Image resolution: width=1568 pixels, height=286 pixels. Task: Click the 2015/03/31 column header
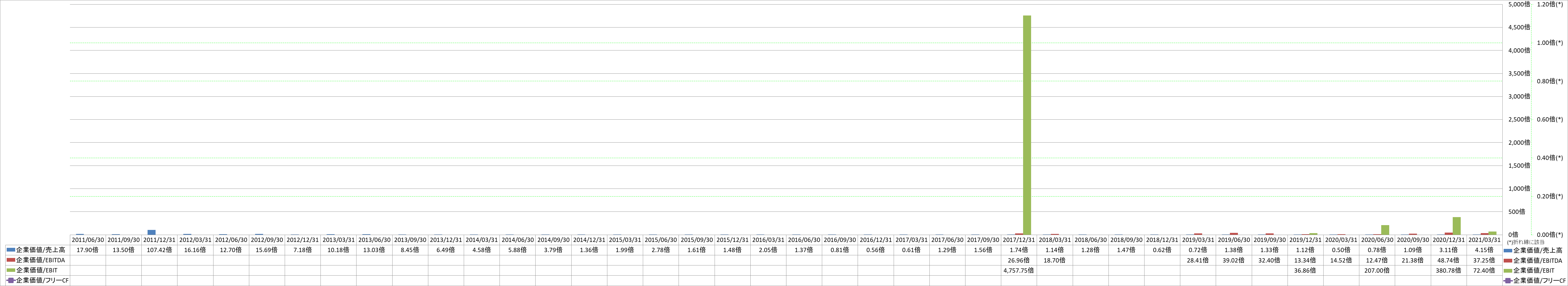[x=626, y=240]
